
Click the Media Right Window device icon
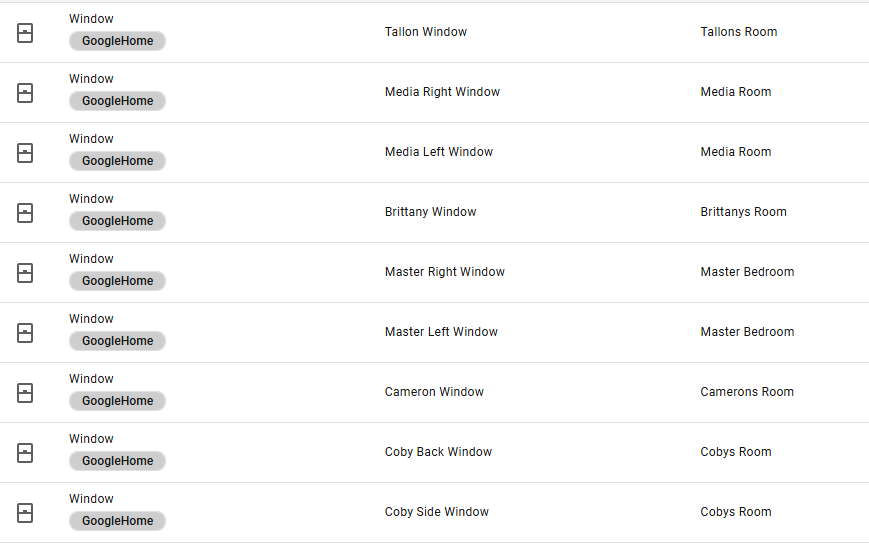tap(25, 93)
